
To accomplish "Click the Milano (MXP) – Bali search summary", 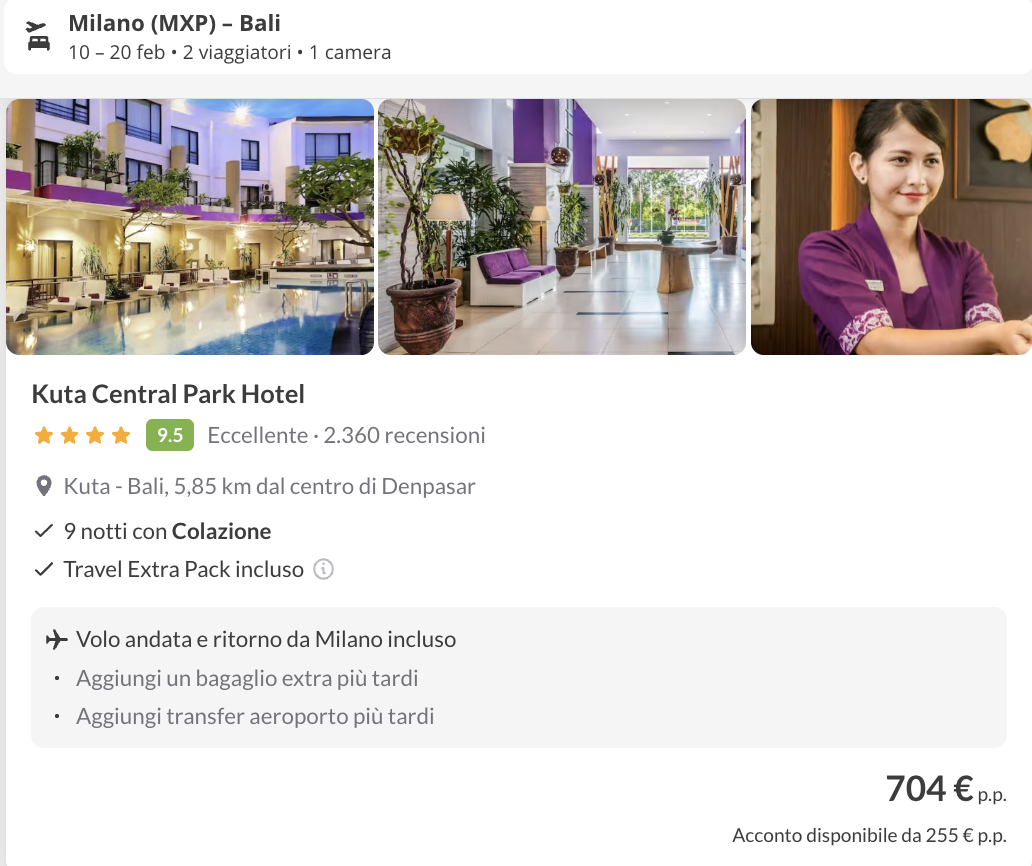I will pos(174,23).
